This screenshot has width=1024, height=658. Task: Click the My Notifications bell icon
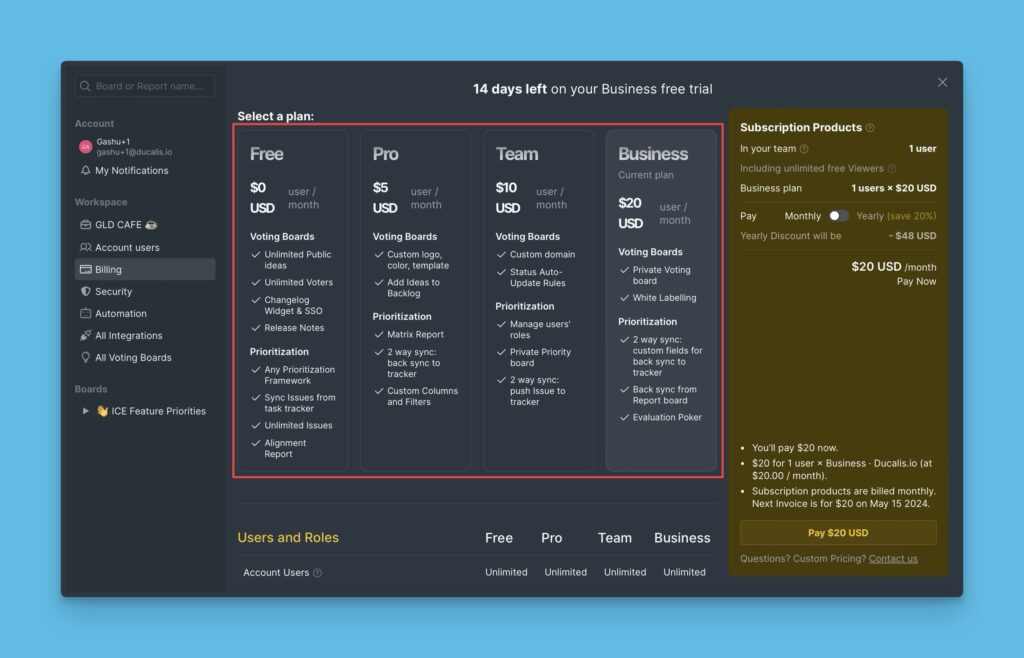(x=86, y=171)
